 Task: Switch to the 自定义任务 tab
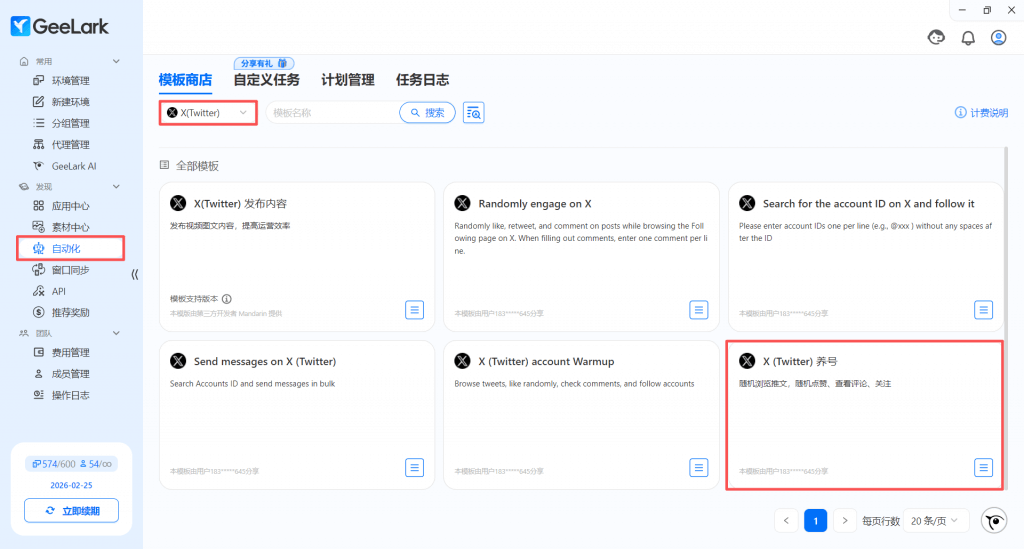[x=266, y=80]
